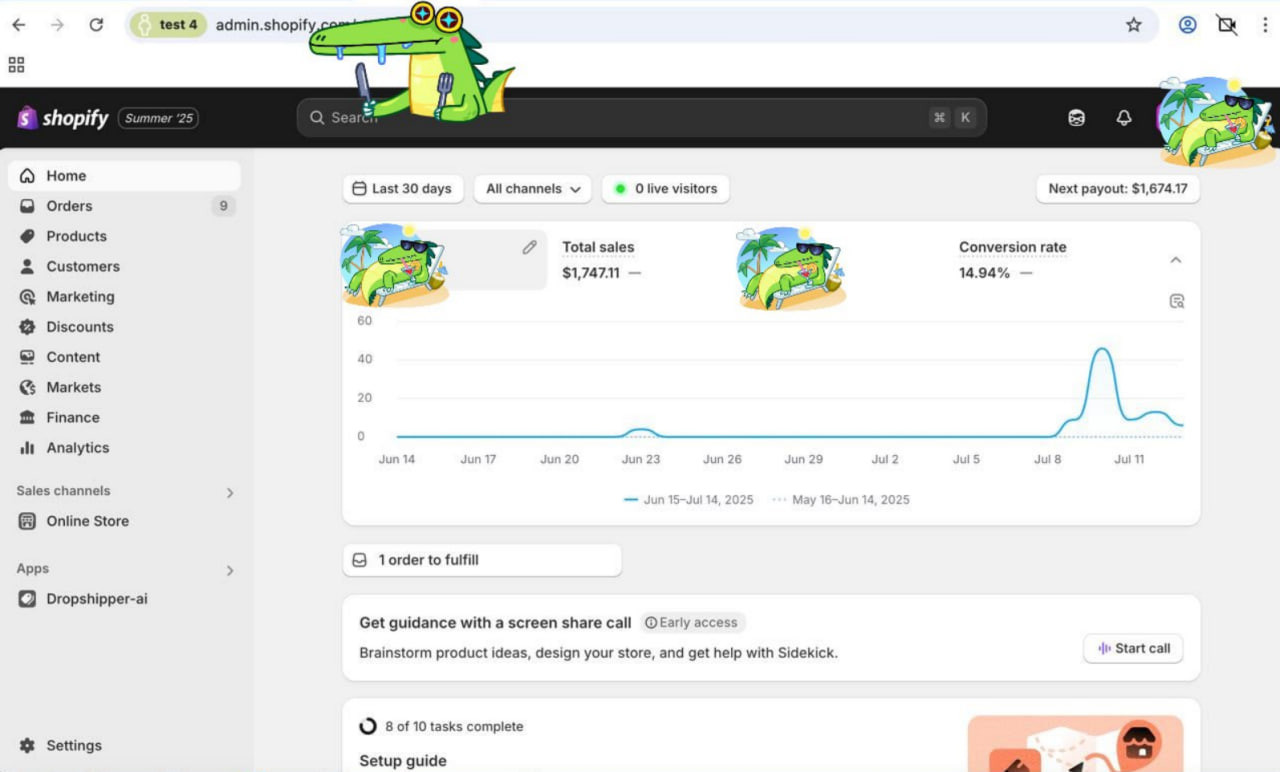This screenshot has height=772, width=1280.
Task: Open the notifications bell
Action: pyautogui.click(x=1124, y=118)
